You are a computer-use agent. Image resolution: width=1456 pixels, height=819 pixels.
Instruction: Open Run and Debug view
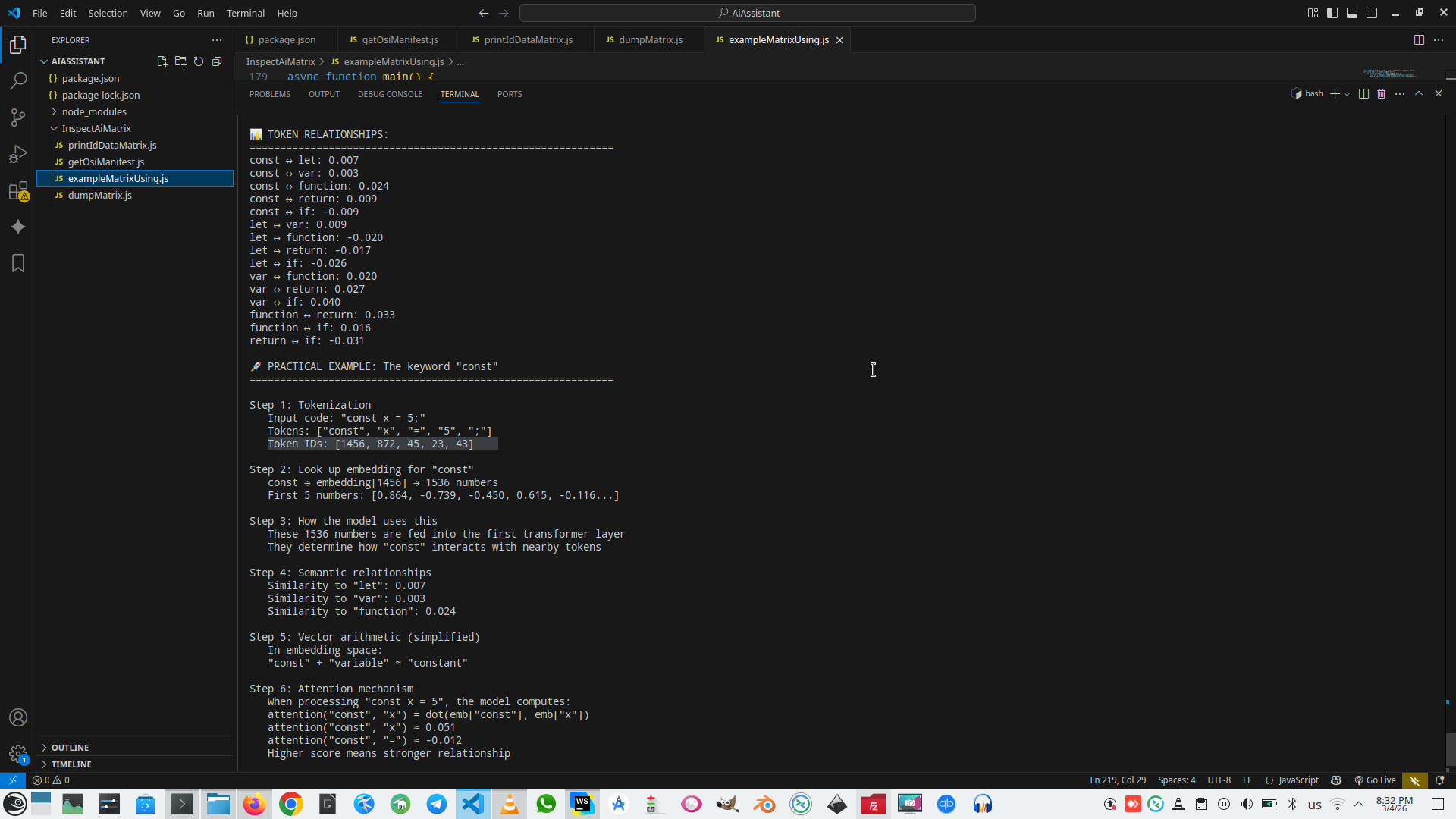pyautogui.click(x=18, y=154)
